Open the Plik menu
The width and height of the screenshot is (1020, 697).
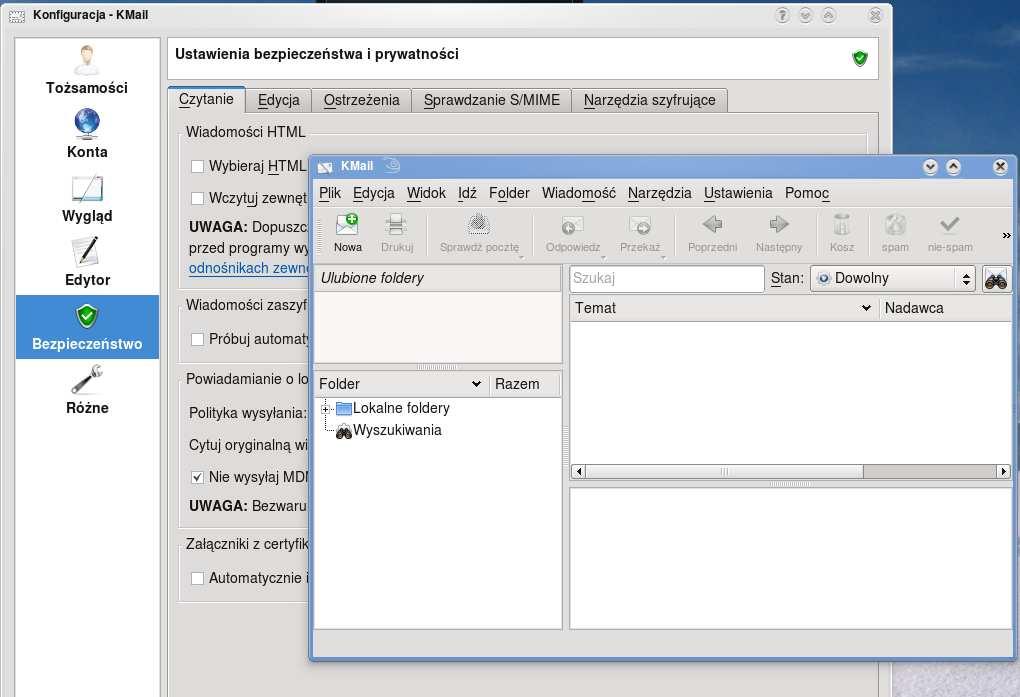point(330,193)
